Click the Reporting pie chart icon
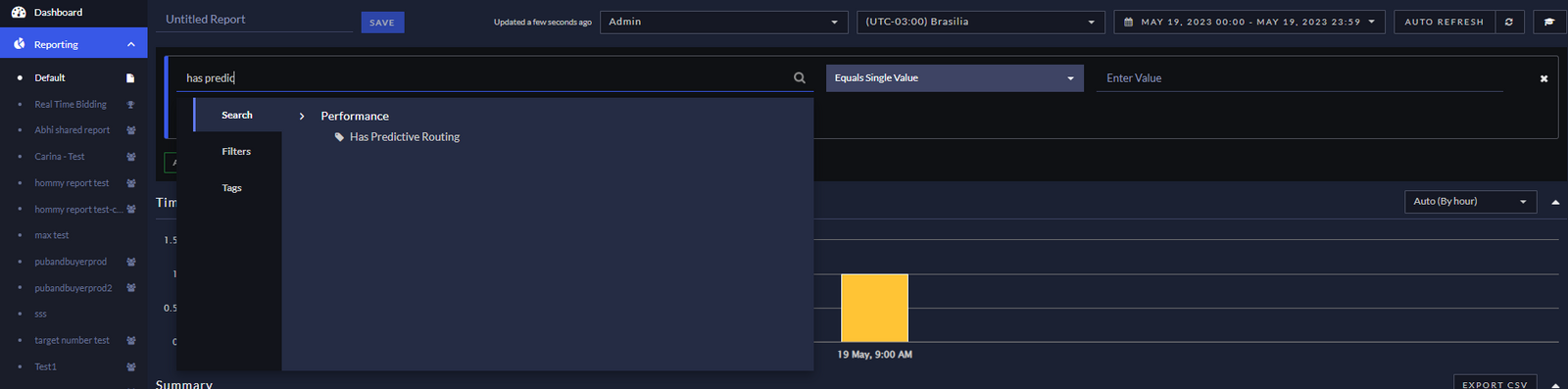The image size is (1568, 389). tap(19, 44)
